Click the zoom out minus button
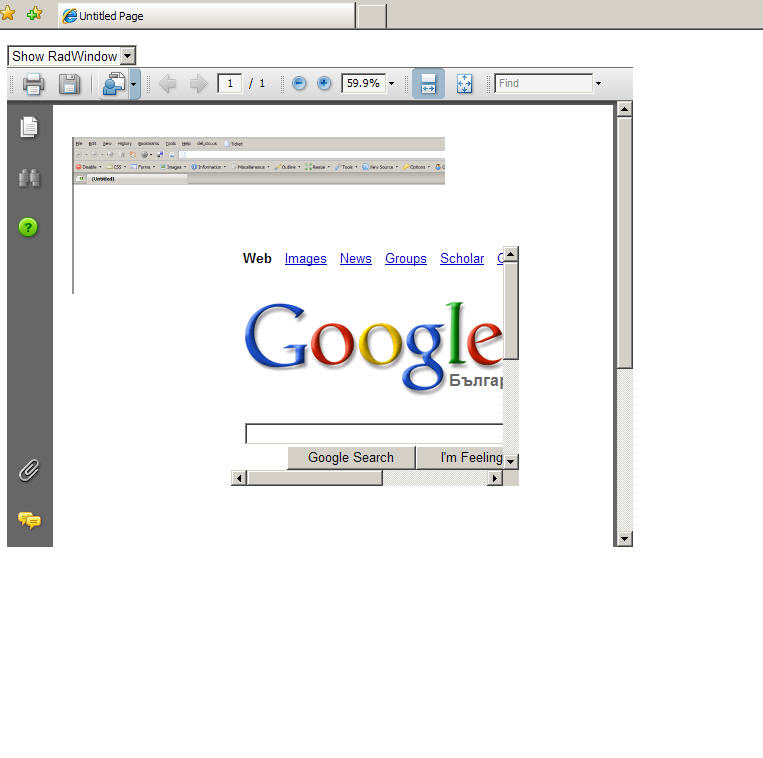This screenshot has width=763, height=758. pos(299,83)
